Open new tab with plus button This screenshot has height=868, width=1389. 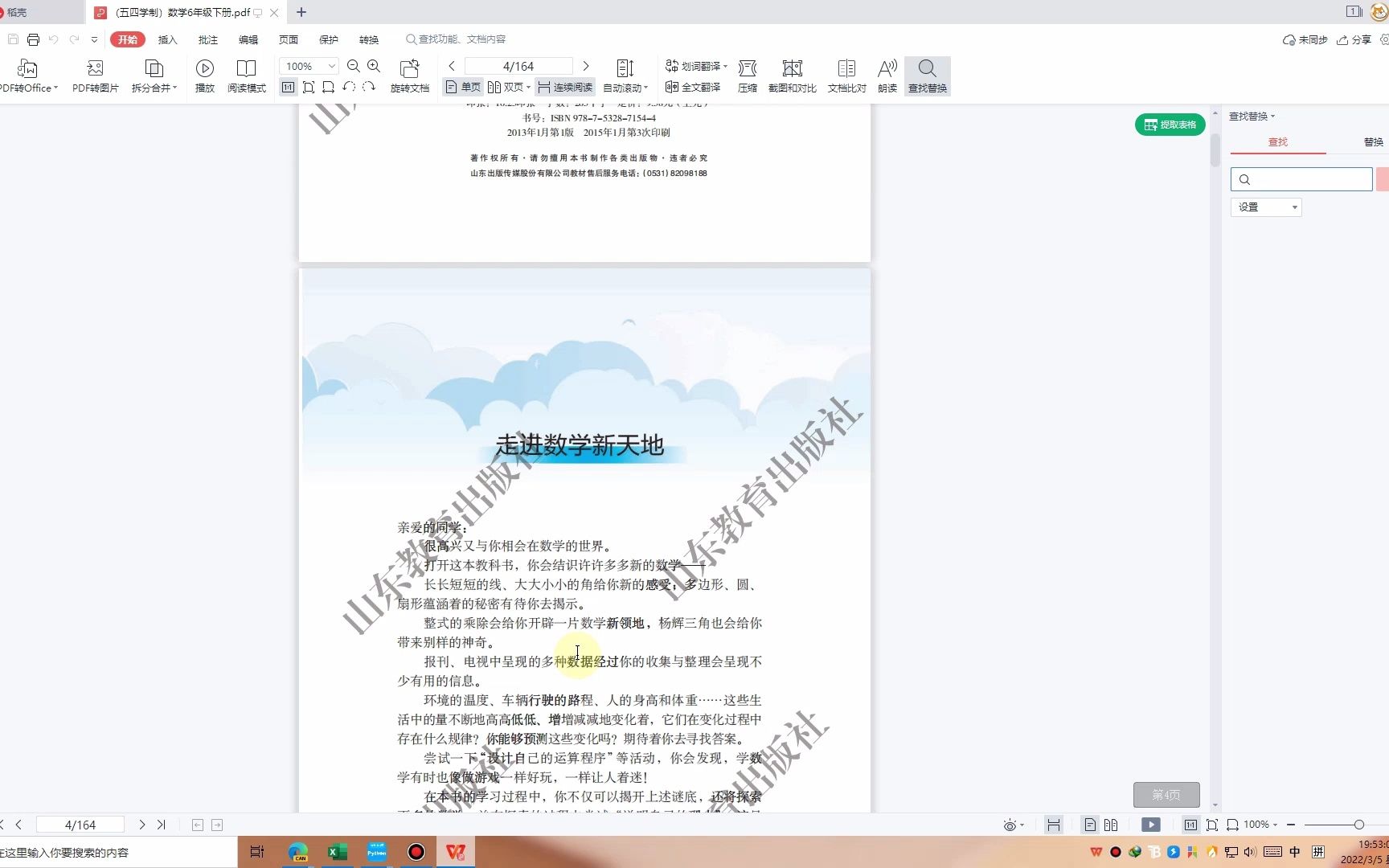point(301,12)
